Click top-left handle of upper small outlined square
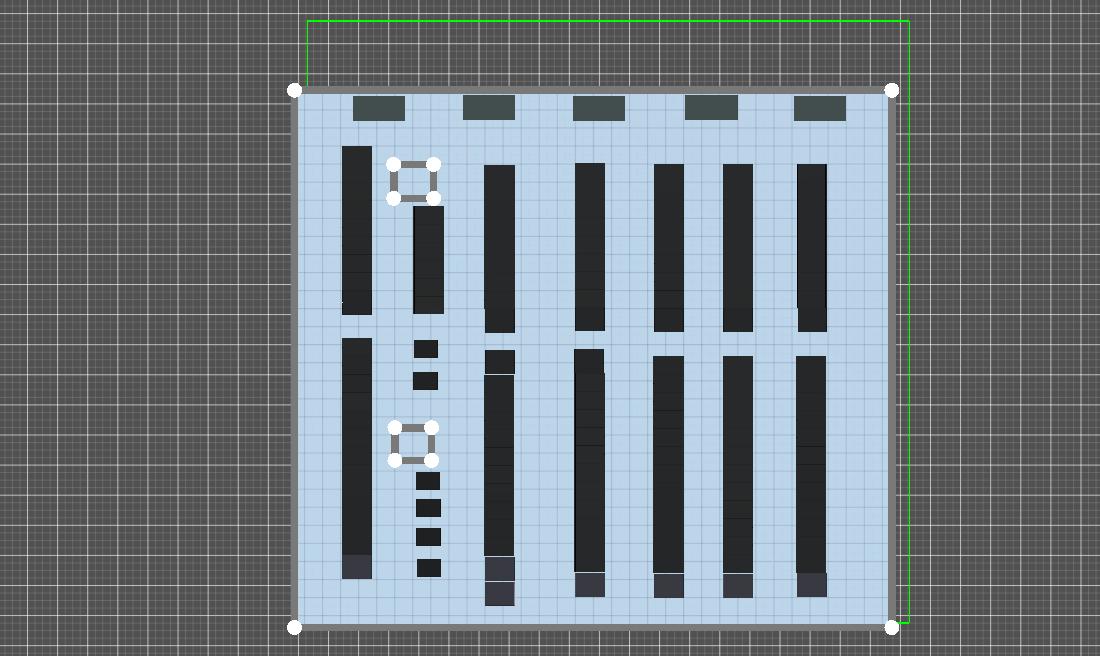This screenshot has height=656, width=1100. click(x=393, y=165)
